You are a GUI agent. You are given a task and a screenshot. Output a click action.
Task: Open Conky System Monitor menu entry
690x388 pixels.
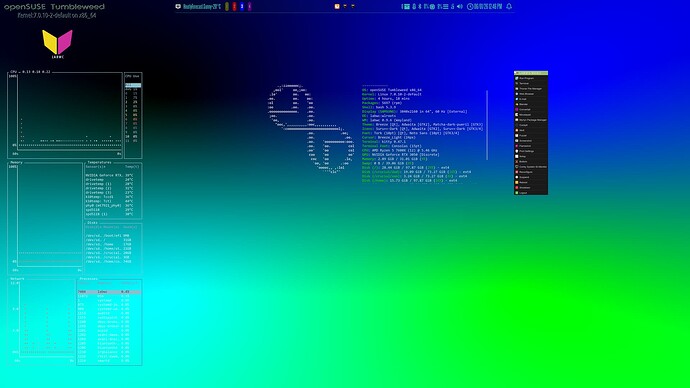[x=531, y=167]
